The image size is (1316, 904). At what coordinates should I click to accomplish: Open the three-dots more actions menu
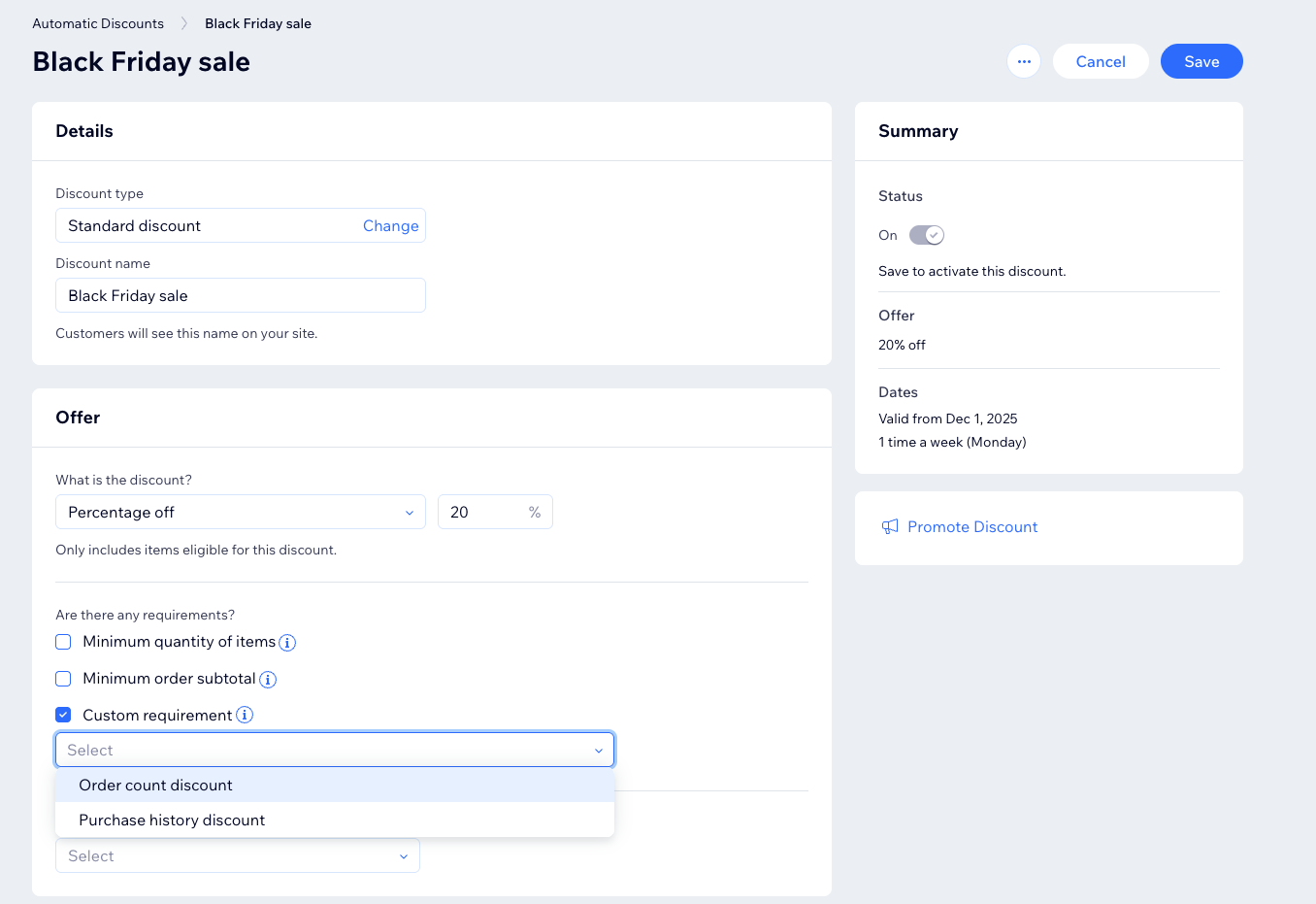point(1024,61)
